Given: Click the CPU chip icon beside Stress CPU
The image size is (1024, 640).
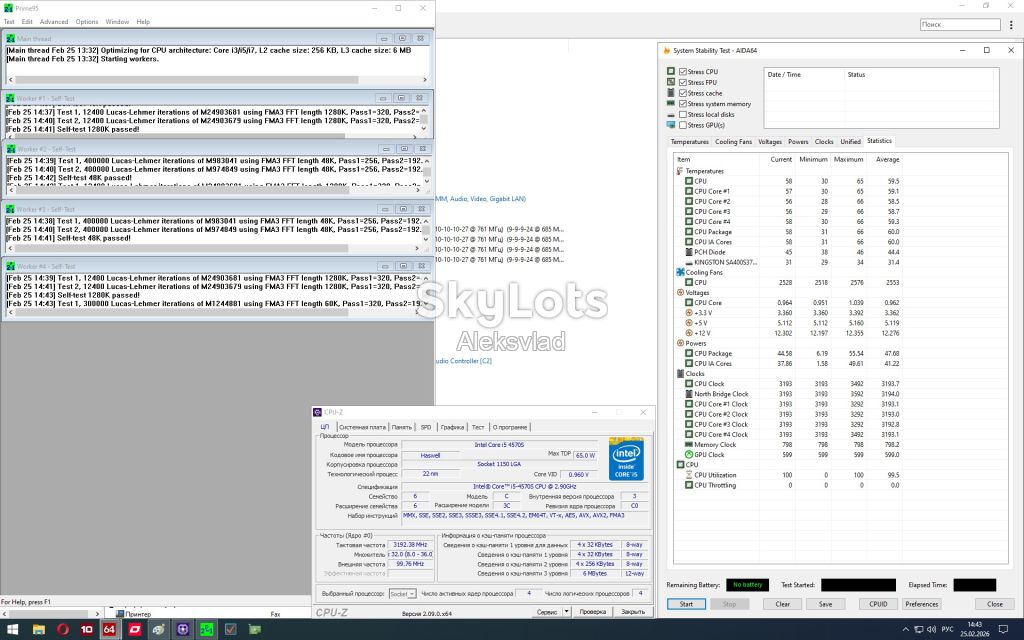Looking at the screenshot, I should (x=671, y=71).
